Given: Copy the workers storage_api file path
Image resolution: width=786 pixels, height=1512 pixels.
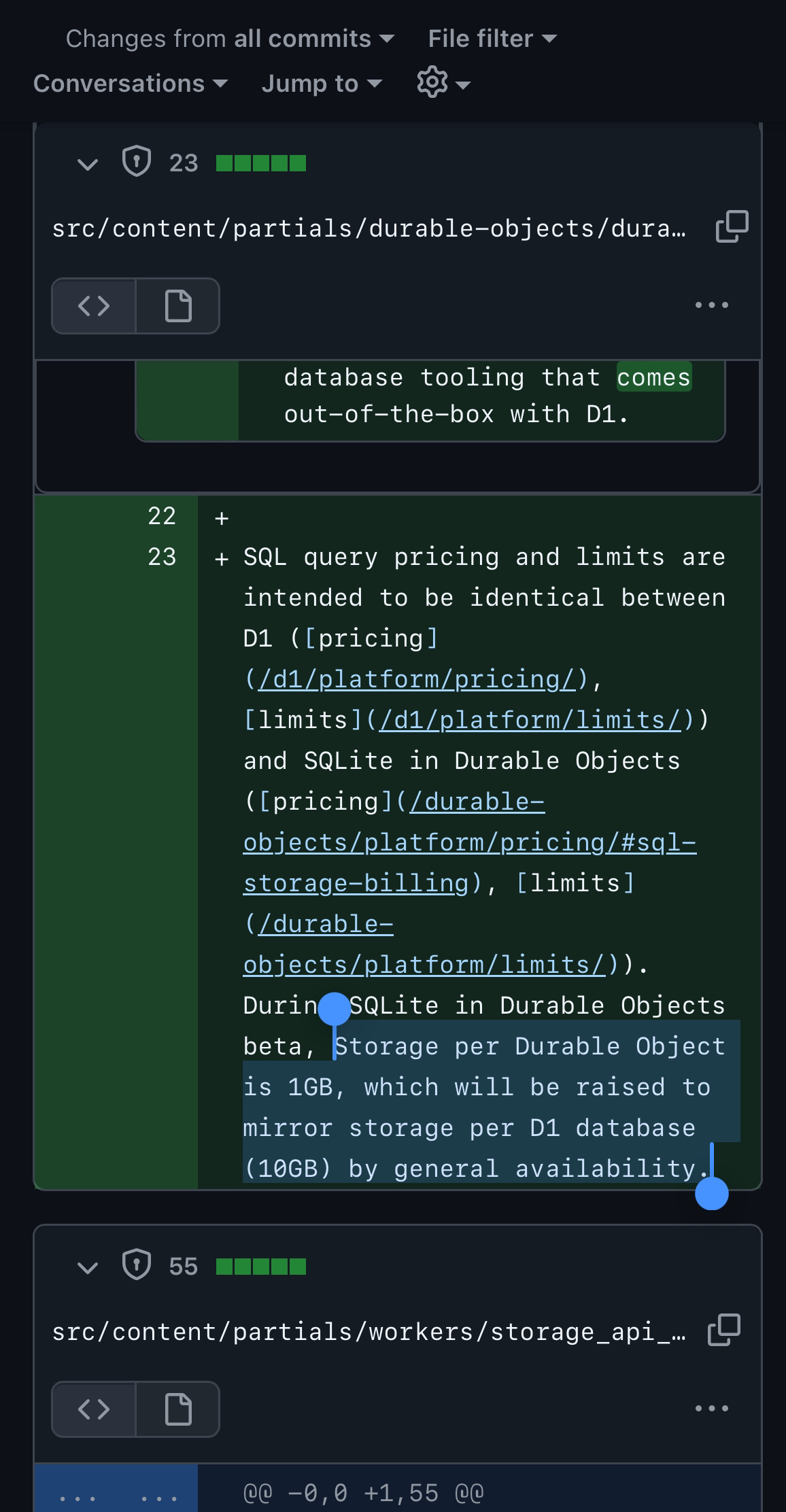Looking at the screenshot, I should point(723,1330).
